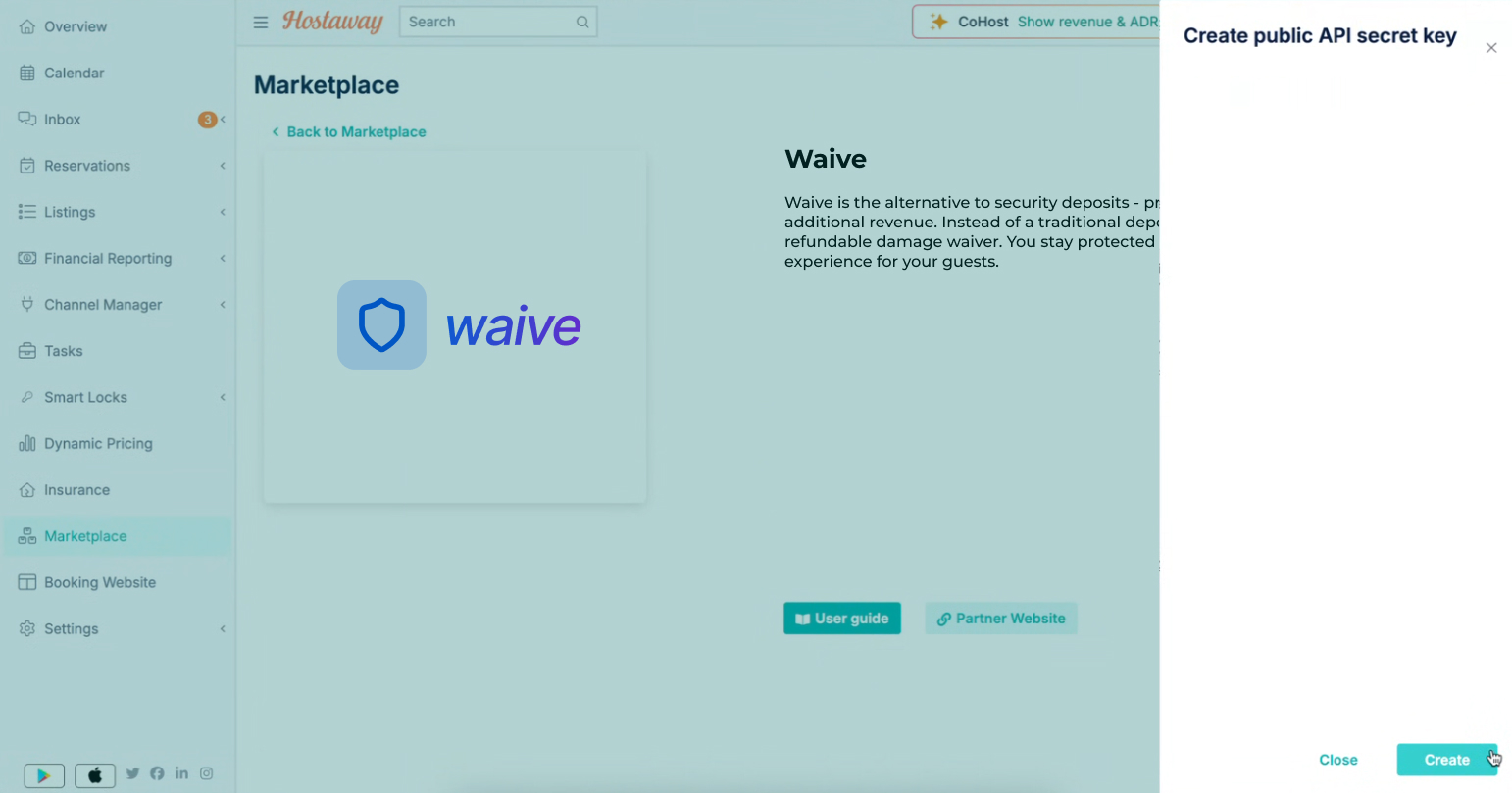Open the Facebook social icon

pyautogui.click(x=157, y=773)
